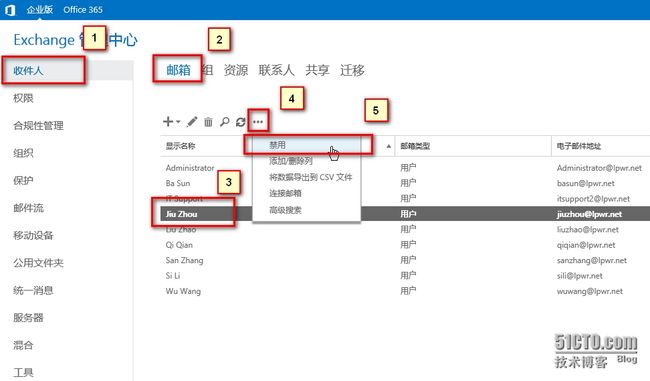Image resolution: width=650 pixels, height=381 pixels.
Task: Sort by 显示名称 column header
Action: pyautogui.click(x=180, y=146)
